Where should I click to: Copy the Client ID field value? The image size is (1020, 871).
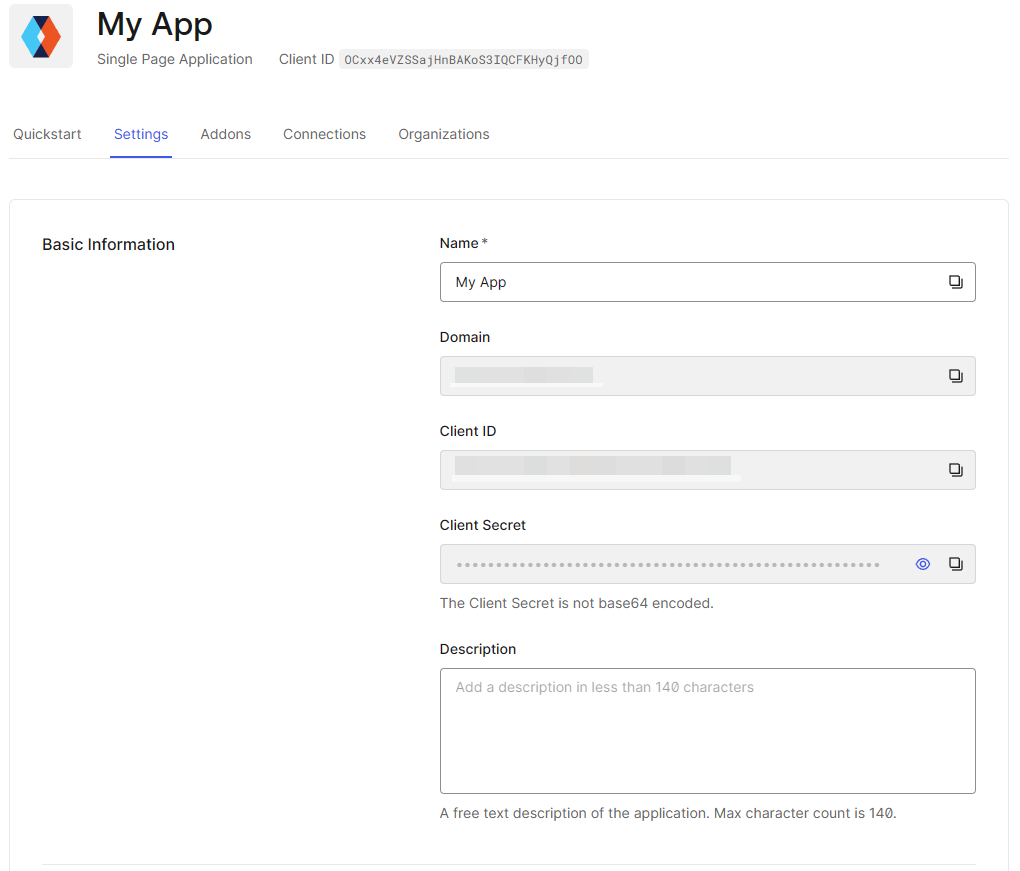pos(955,470)
